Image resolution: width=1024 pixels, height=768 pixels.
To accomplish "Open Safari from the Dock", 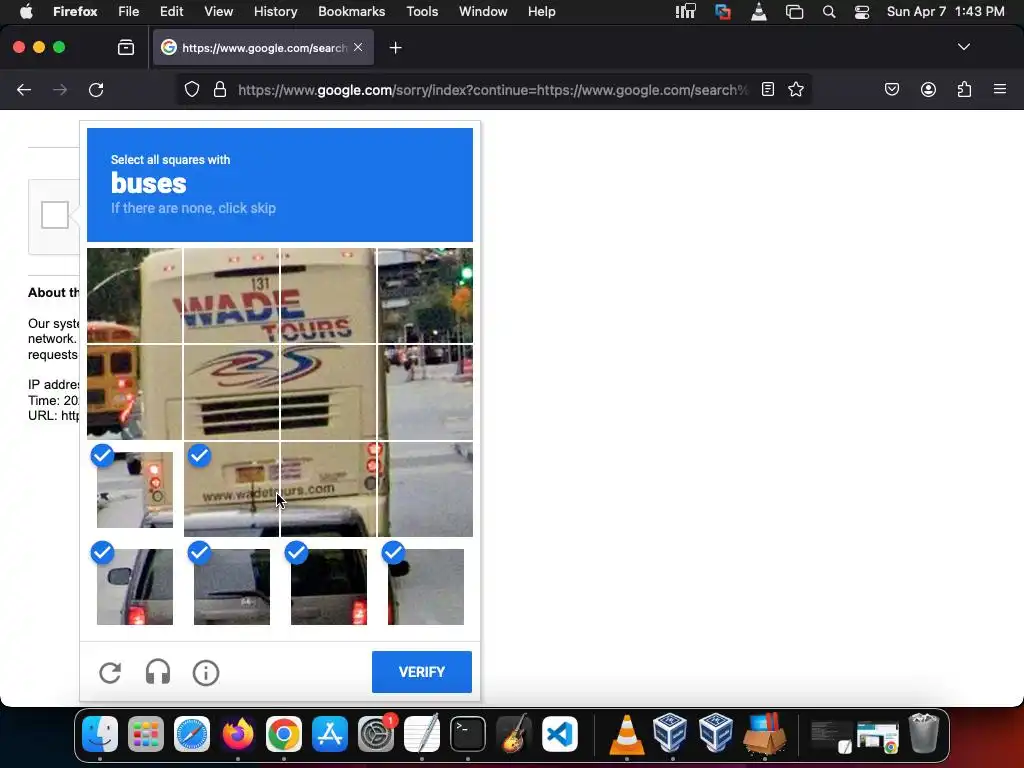I will [x=191, y=734].
